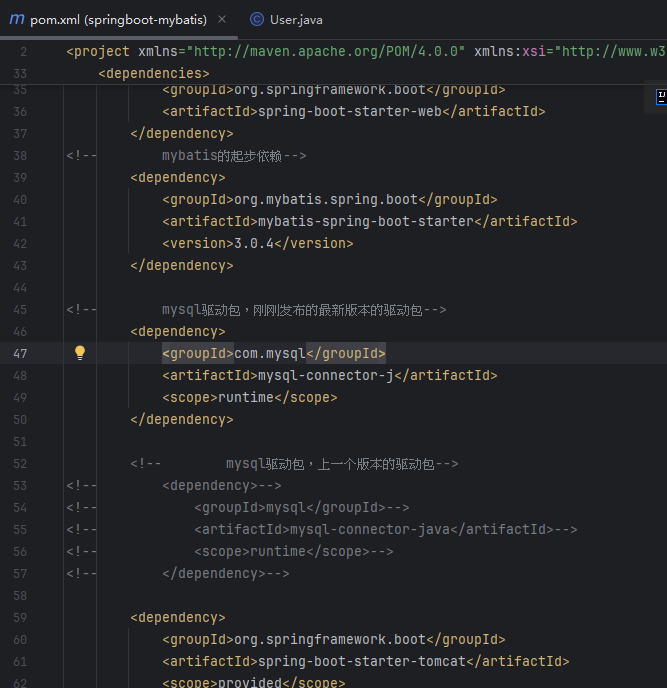Click the comment 'mysql驱动包，上一个版本的驱动包'
The height and width of the screenshot is (688, 667).
330,464
